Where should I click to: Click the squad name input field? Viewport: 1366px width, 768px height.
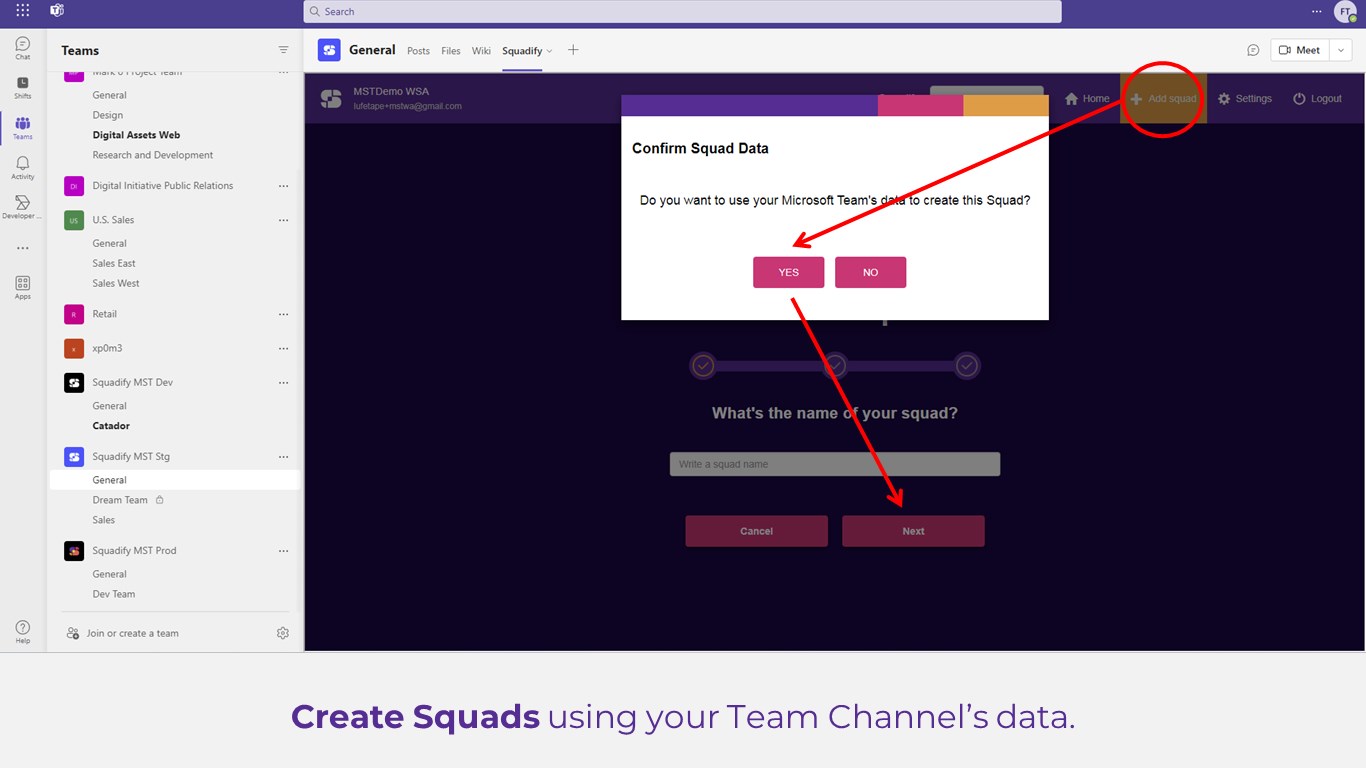coord(835,464)
